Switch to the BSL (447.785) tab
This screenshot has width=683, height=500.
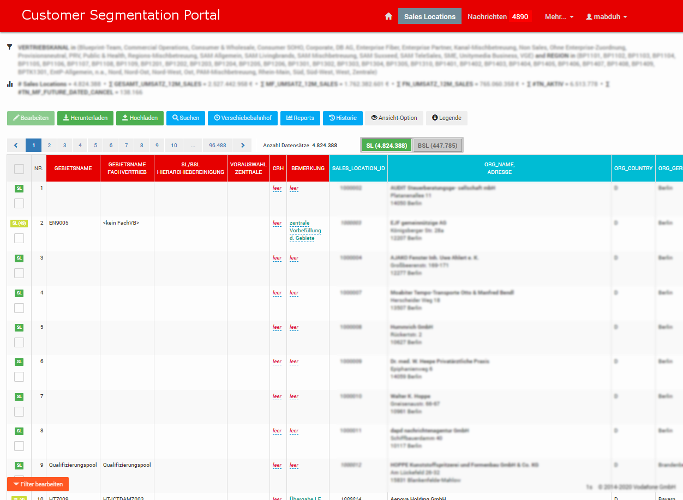click(x=436, y=145)
